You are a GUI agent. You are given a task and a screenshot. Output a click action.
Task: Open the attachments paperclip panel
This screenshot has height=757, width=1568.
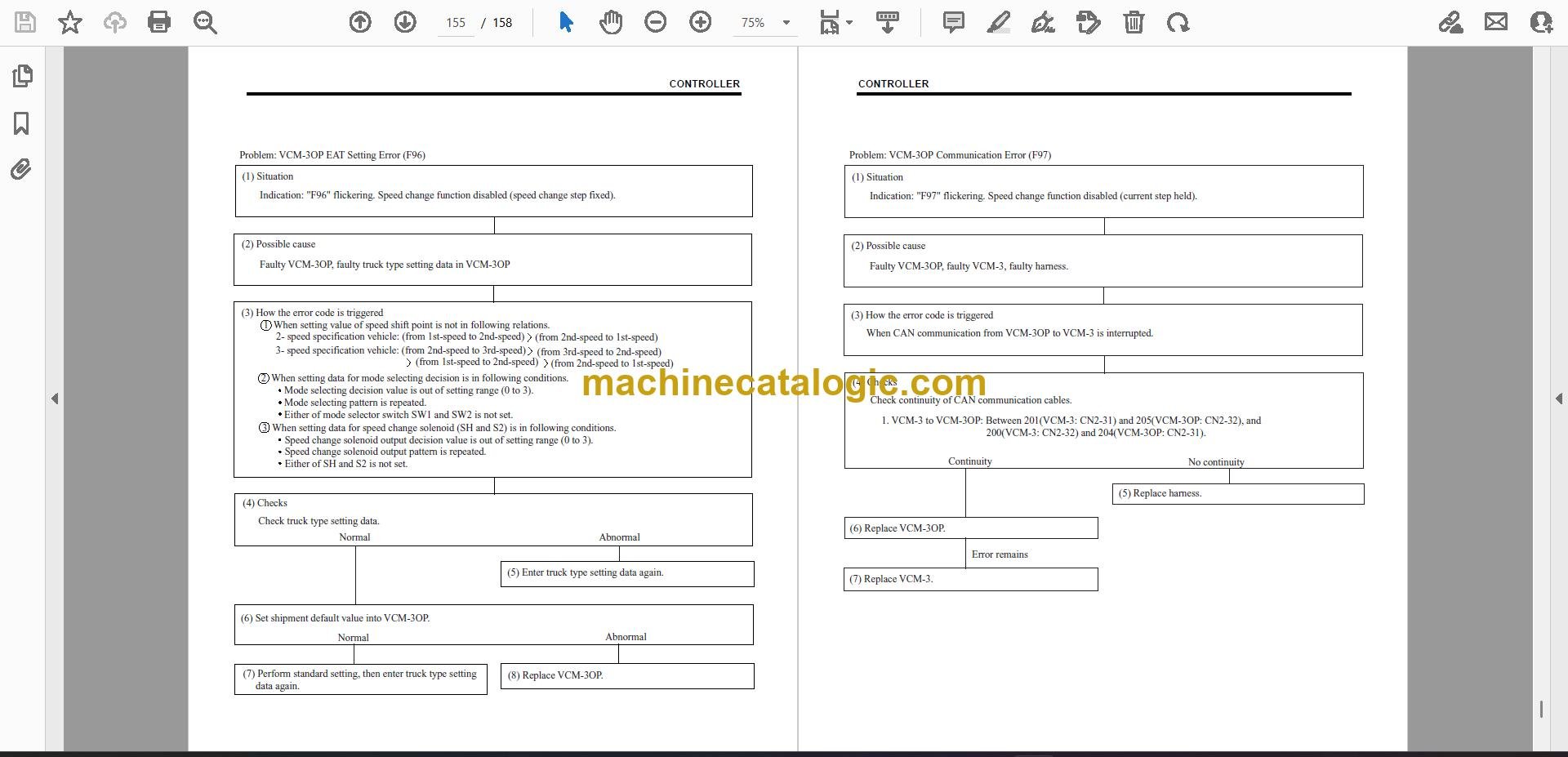tap(21, 169)
